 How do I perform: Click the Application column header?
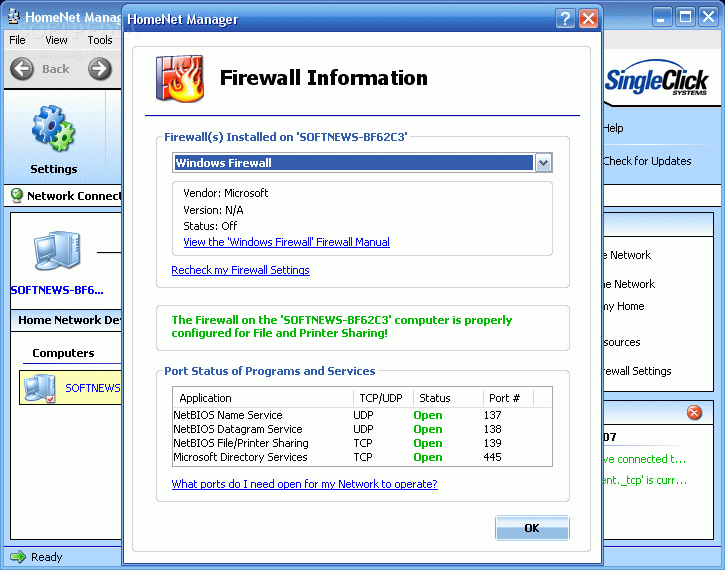tap(263, 398)
